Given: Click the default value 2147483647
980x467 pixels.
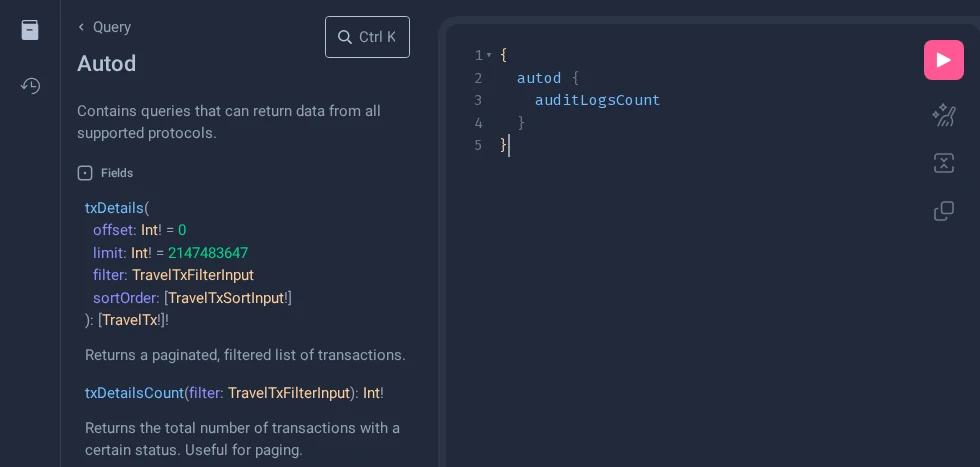Looking at the screenshot, I should (208, 253).
